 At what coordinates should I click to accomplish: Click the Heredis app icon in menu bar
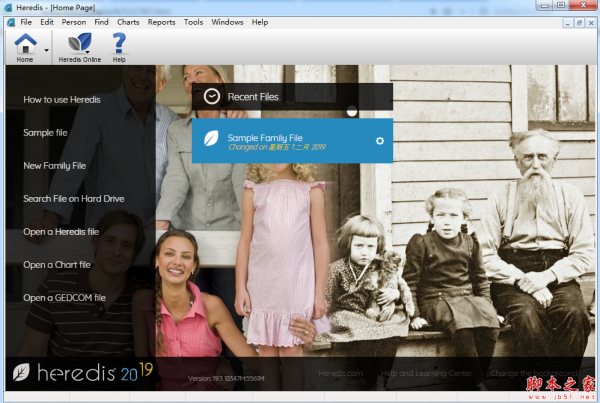(11, 23)
